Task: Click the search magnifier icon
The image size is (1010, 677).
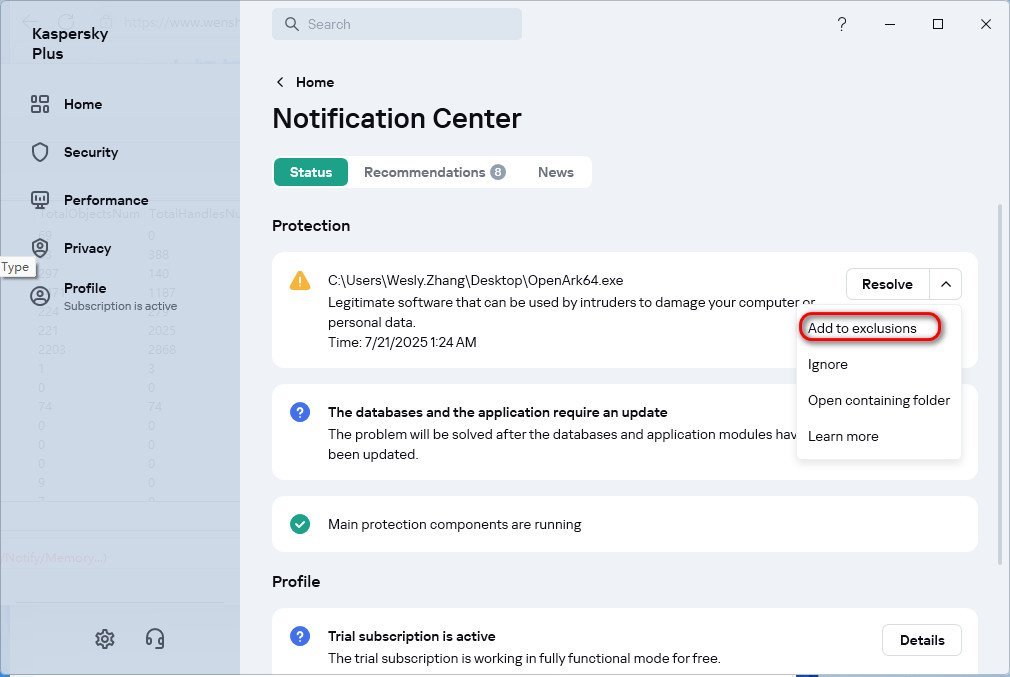Action: click(x=292, y=24)
